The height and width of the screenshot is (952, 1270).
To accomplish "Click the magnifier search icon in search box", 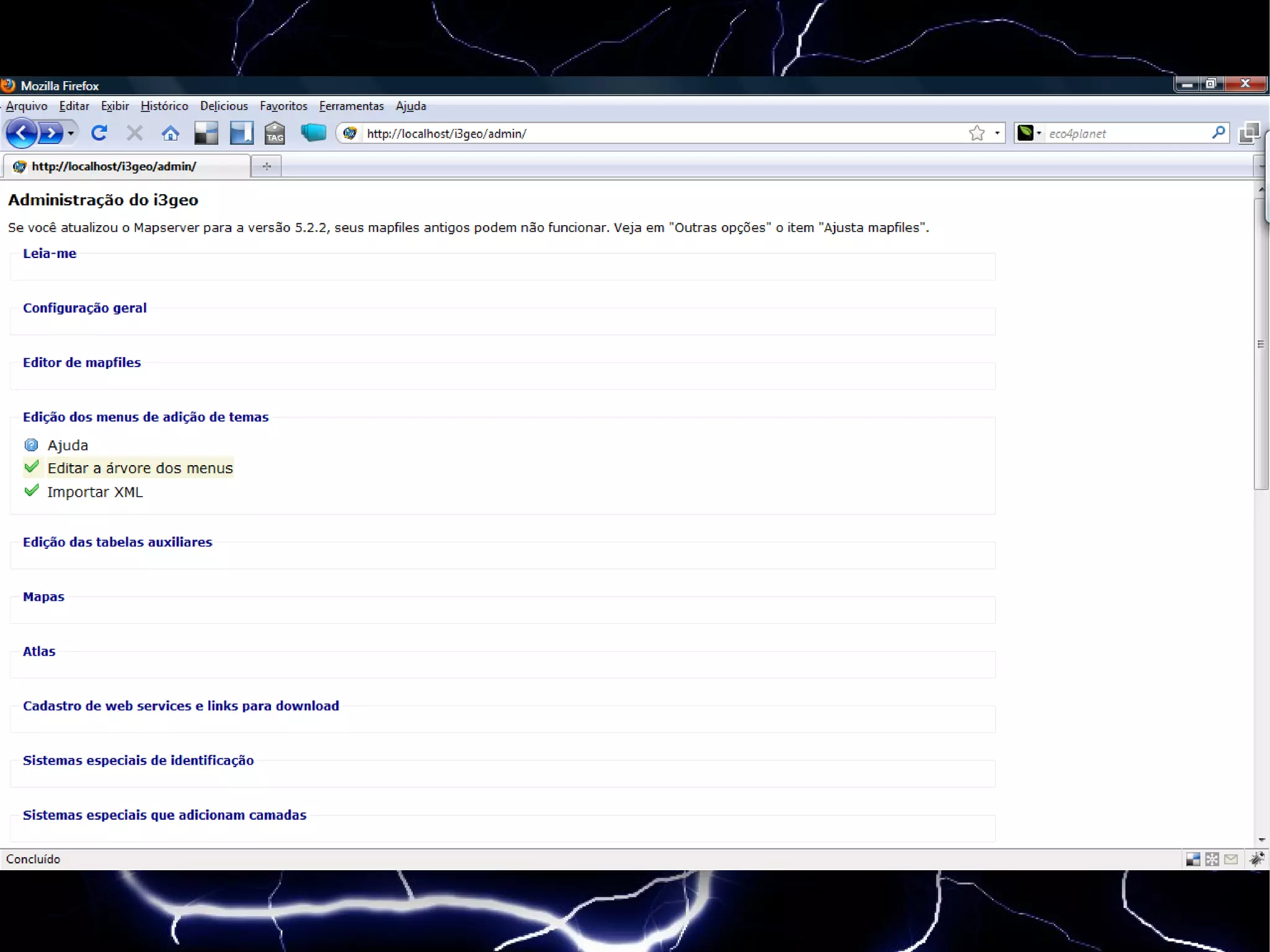I will (x=1218, y=133).
